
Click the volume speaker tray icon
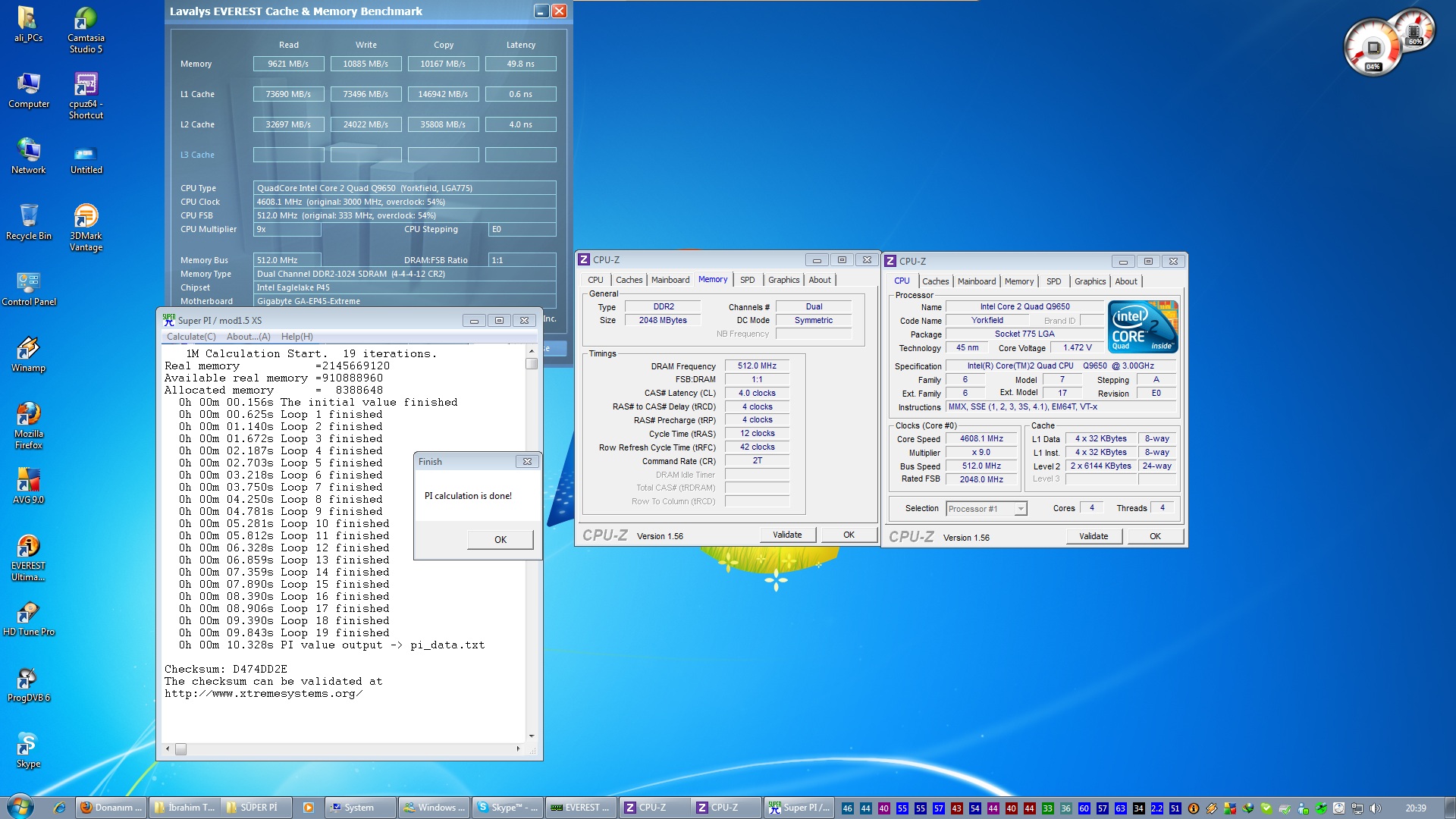(x=1376, y=808)
